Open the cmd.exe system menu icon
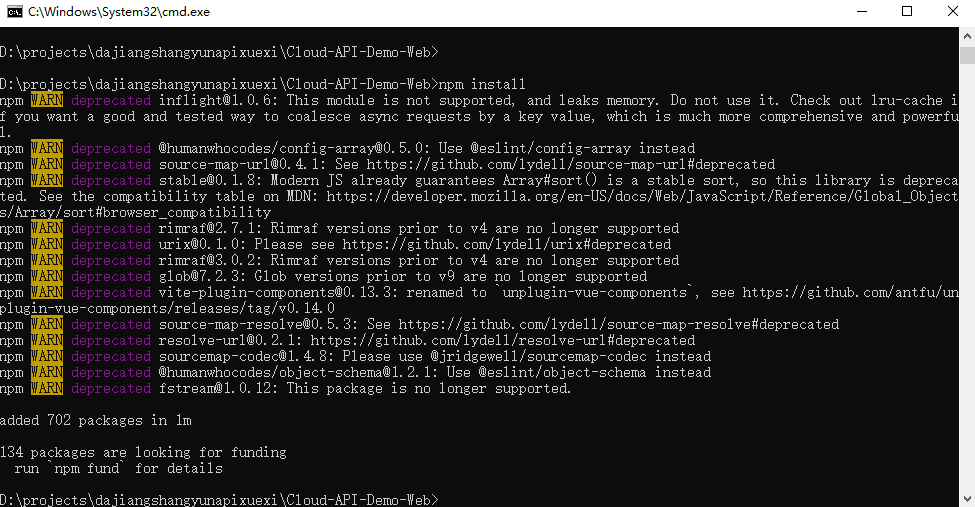The width and height of the screenshot is (975, 507). (x=14, y=12)
